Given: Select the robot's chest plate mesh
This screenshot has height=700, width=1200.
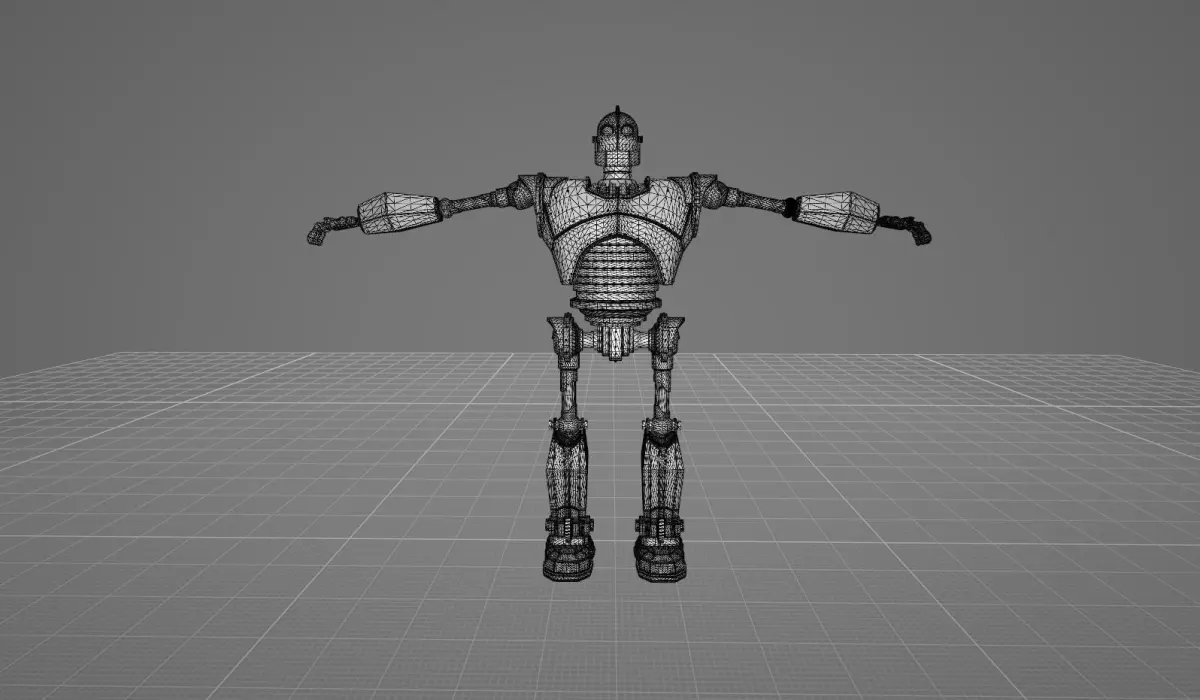Looking at the screenshot, I should point(617,221).
